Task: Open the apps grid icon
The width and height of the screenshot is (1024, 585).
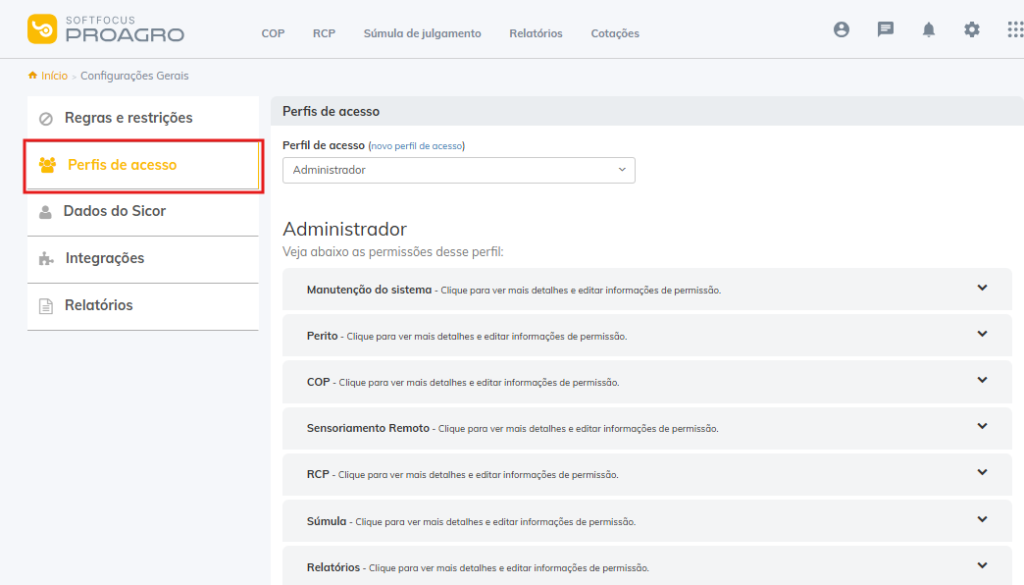Action: pos(1014,30)
